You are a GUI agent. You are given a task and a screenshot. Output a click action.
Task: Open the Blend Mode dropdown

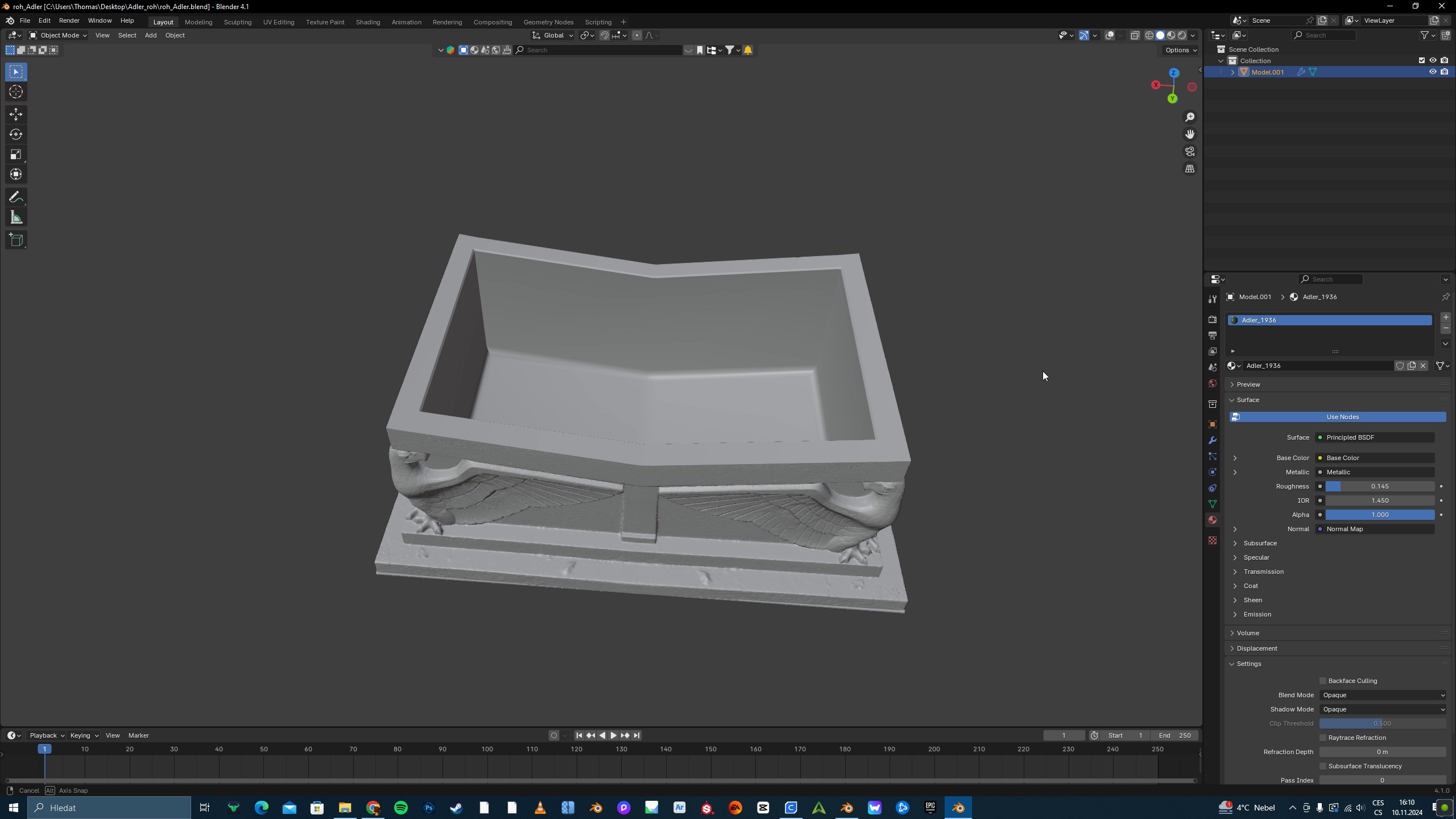click(1383, 695)
